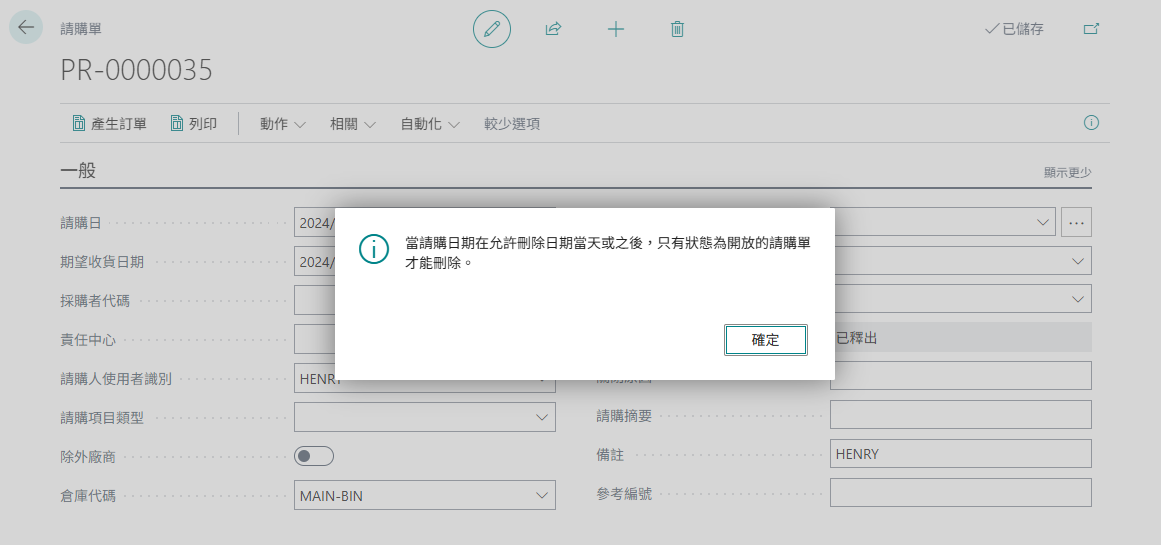Viewport: 1161px width, 545px height.
Task: Click 顯示更少 link
Action: (x=1067, y=173)
